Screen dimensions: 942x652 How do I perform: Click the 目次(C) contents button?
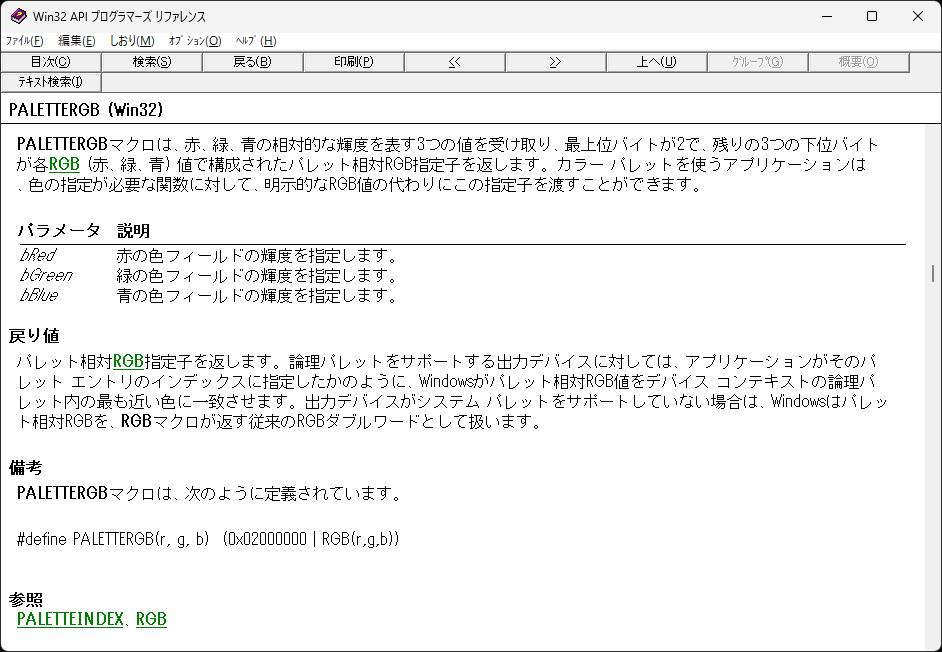click(50, 62)
